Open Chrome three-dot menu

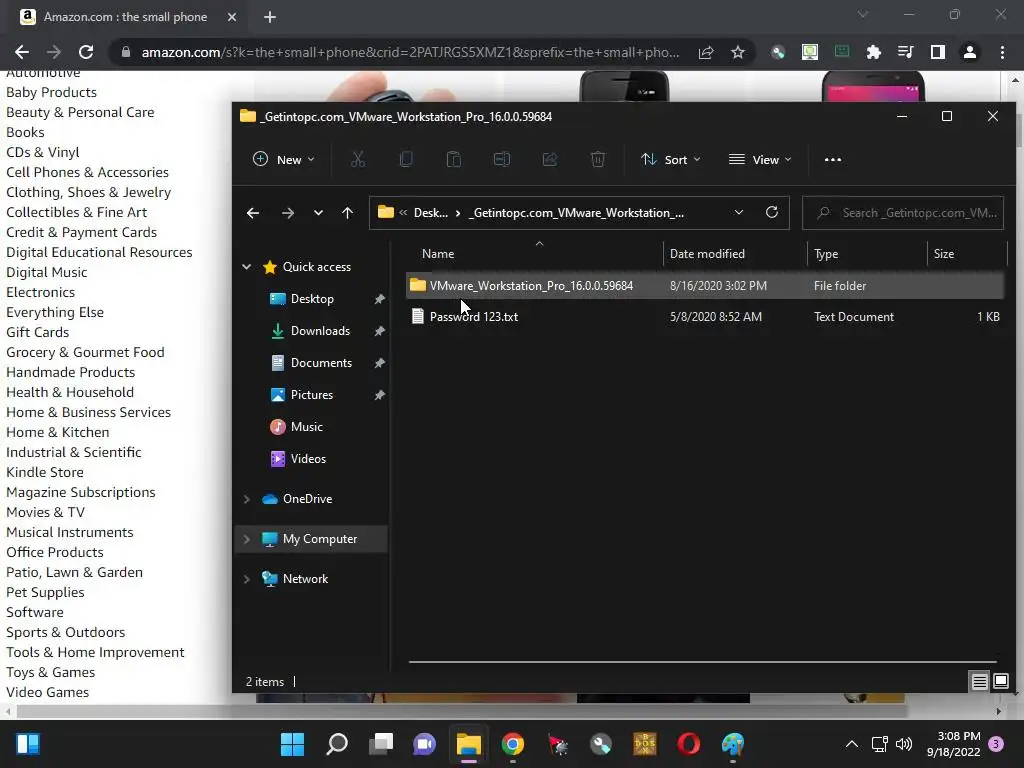tap(1002, 52)
